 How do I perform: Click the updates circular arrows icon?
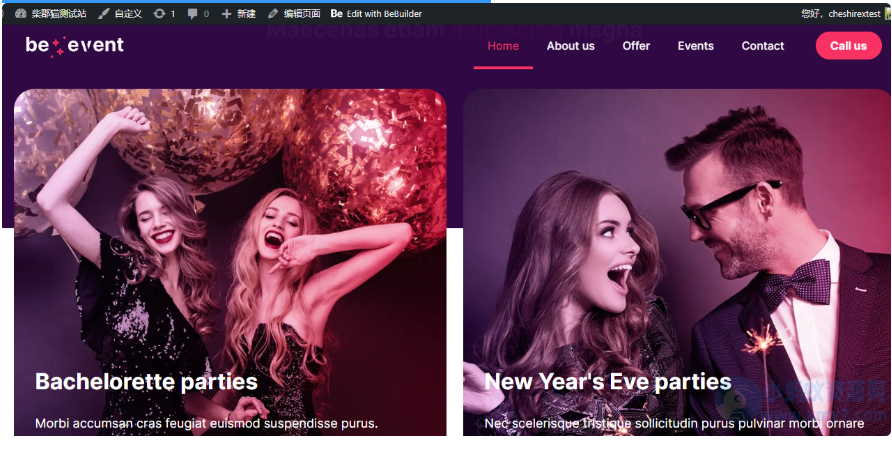tap(159, 14)
